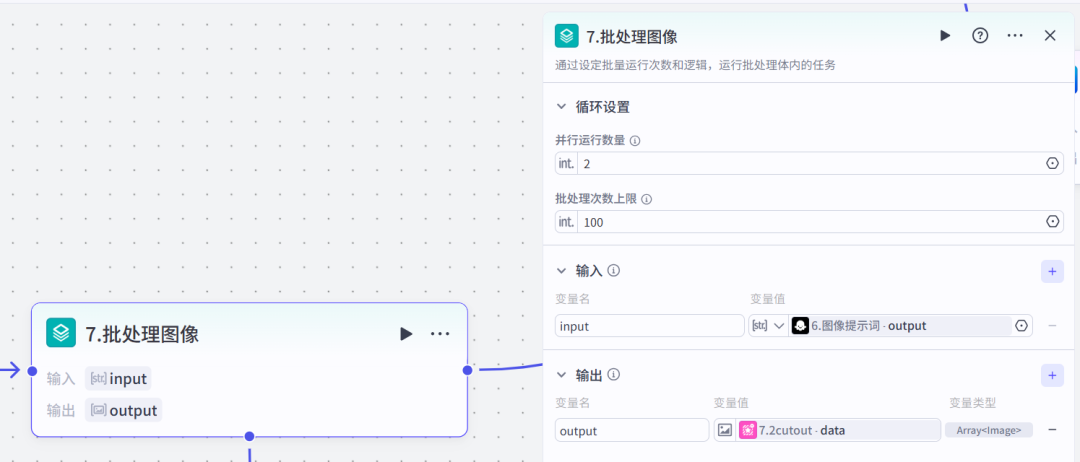1080x462 pixels.
Task: Open help icon in panel header
Action: coord(980,36)
